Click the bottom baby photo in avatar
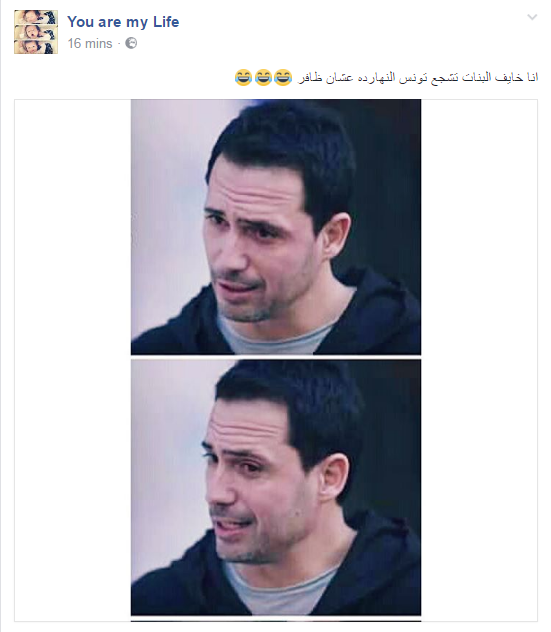Image resolution: width=551 pixels, height=632 pixels. [x=36, y=47]
